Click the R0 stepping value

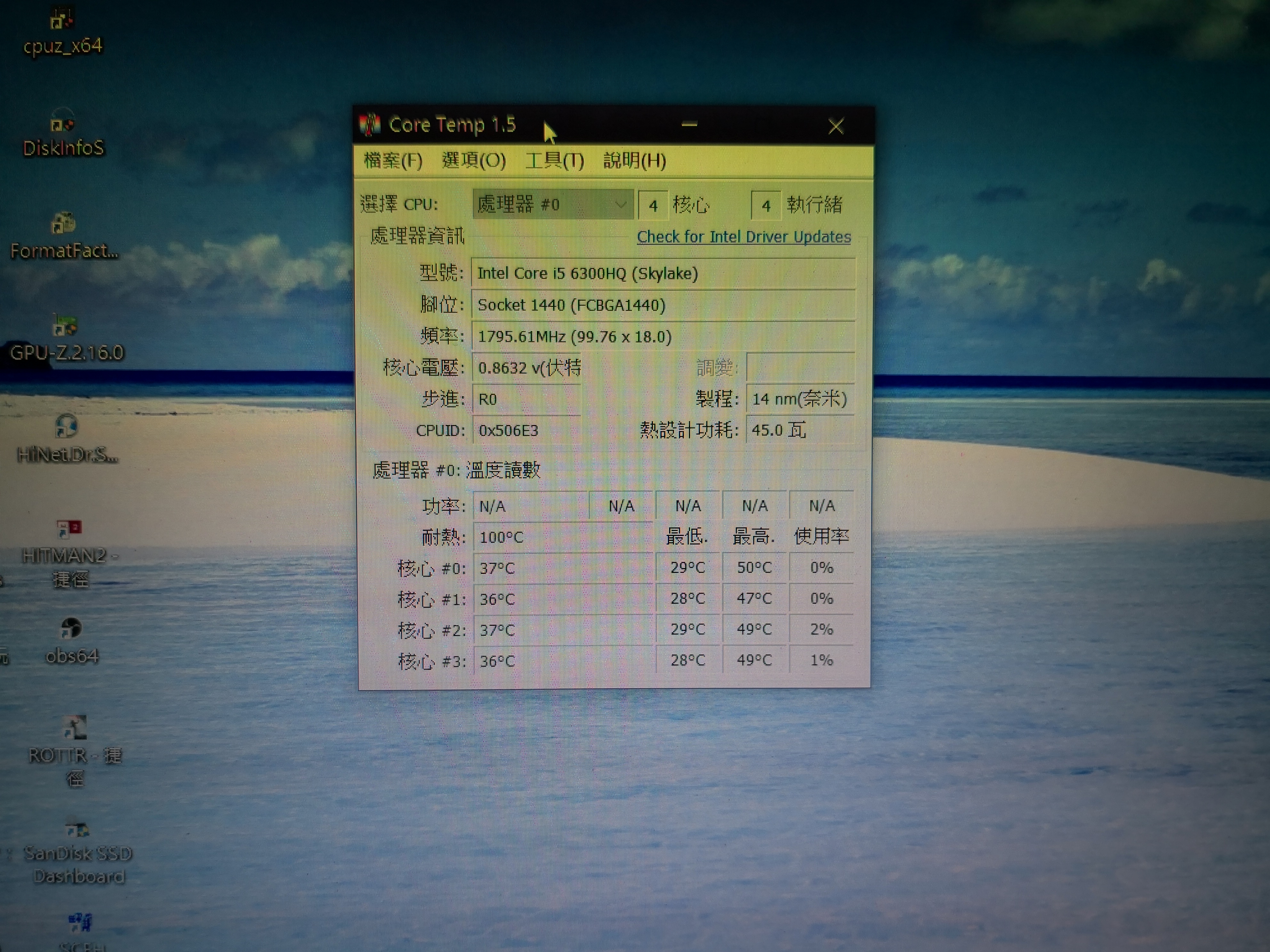526,399
